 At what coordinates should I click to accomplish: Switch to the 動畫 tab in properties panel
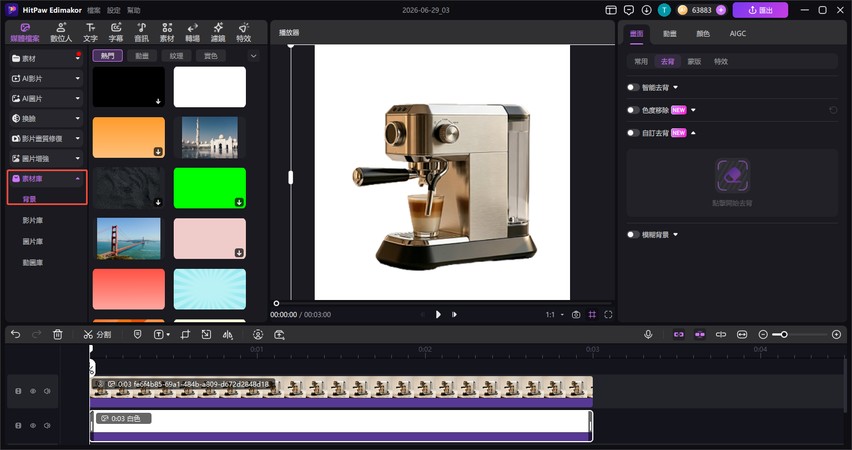[x=669, y=34]
